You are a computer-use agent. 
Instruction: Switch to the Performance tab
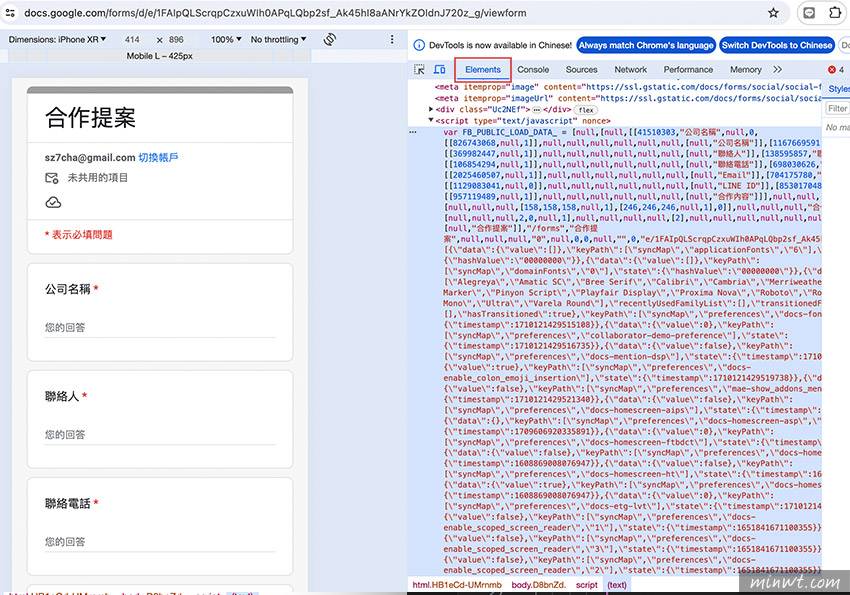pos(688,69)
